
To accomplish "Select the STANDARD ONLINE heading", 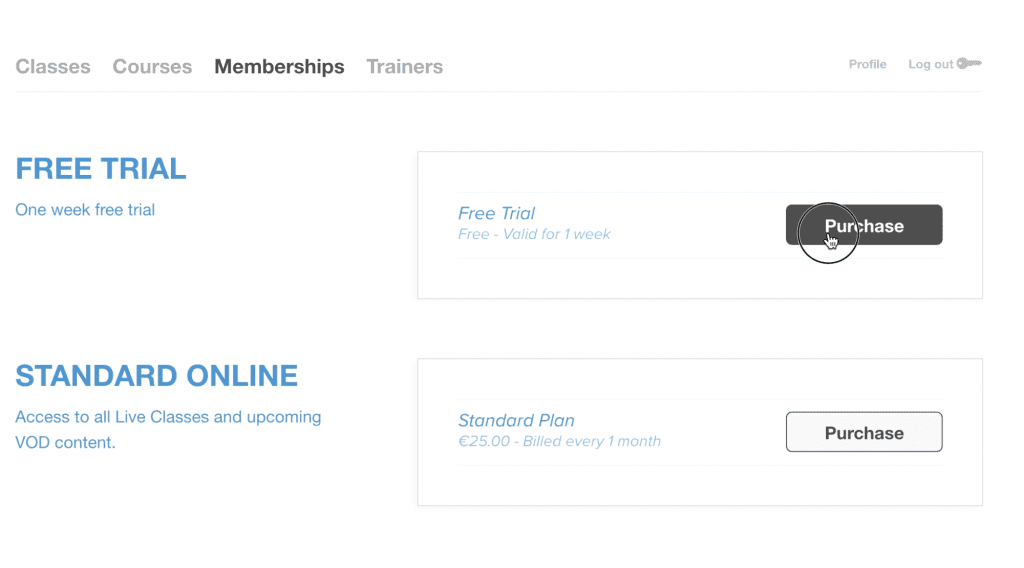I will click(157, 376).
